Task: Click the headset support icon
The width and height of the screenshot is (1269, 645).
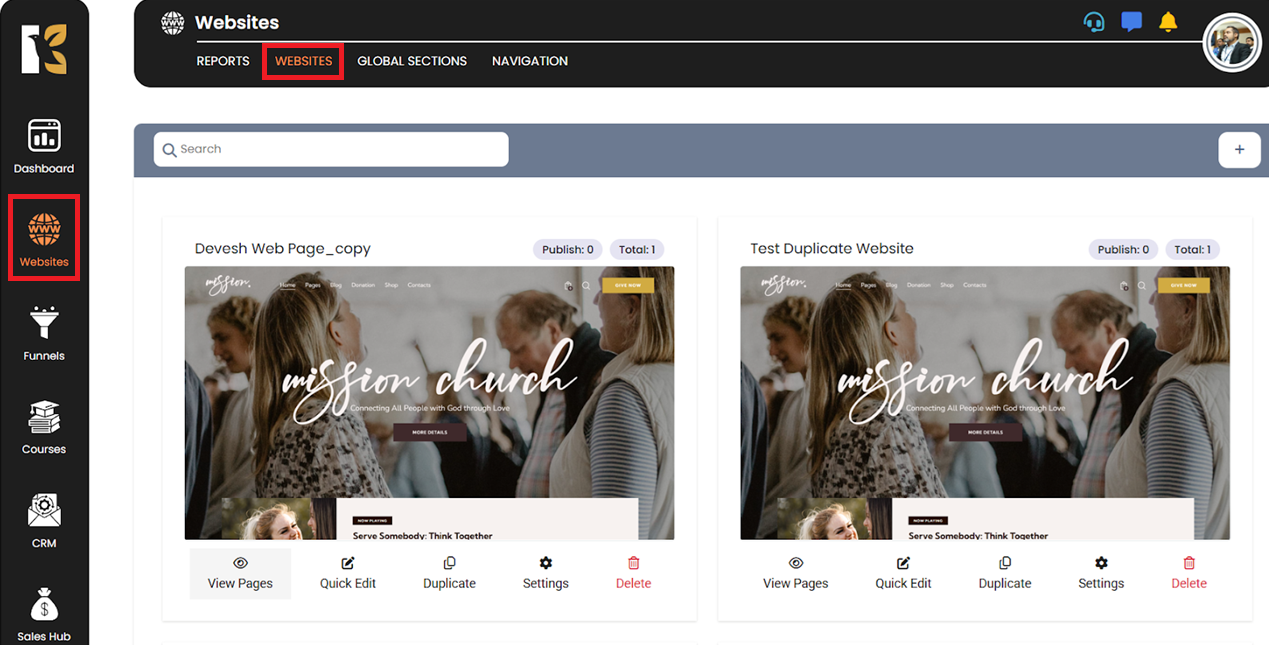Action: 1094,22
